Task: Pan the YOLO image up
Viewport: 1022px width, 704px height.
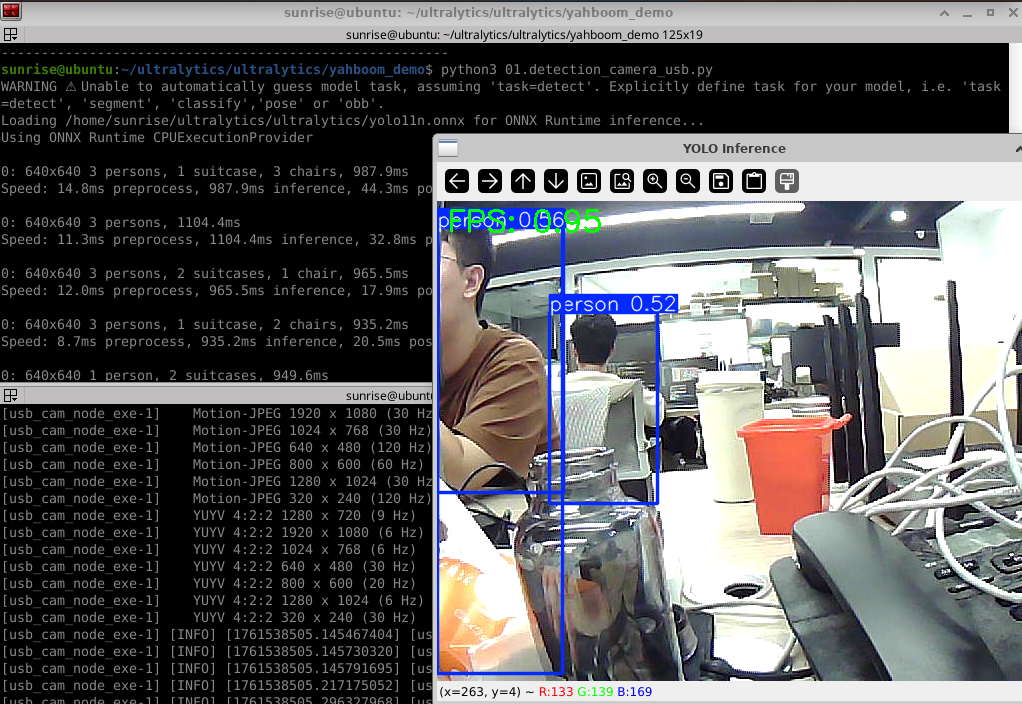Action: [523, 181]
